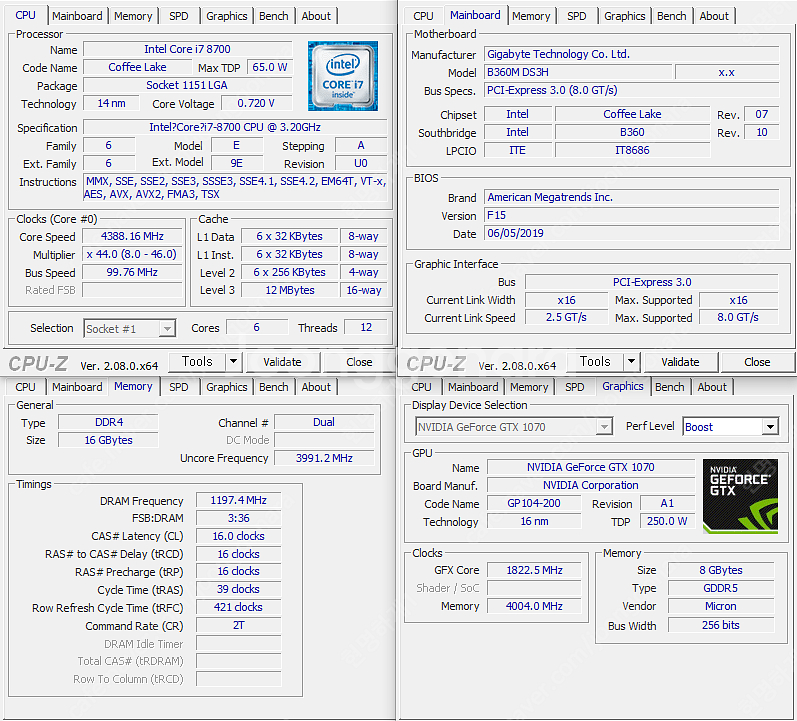Click GPU TDP value 250.0 W

(x=667, y=521)
